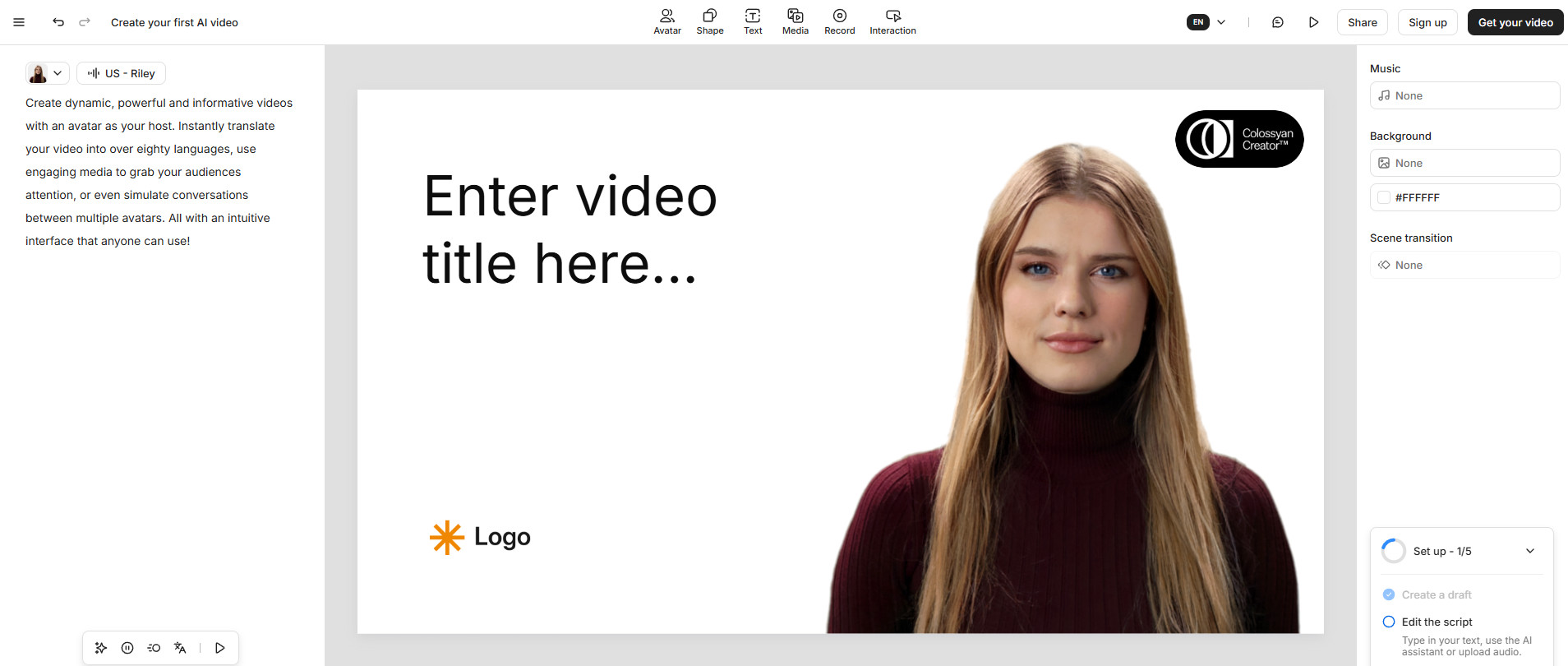Select the US - Riley voice

[122, 73]
